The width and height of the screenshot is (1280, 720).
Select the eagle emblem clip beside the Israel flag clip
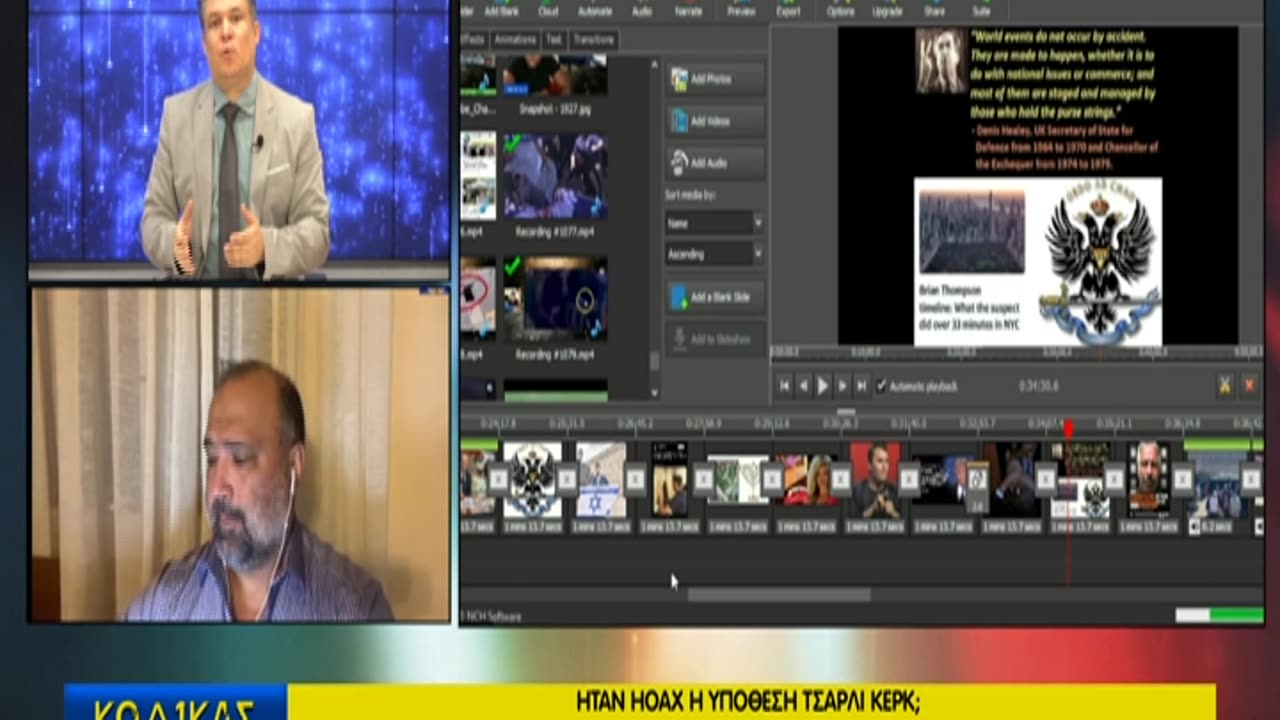pyautogui.click(x=532, y=479)
